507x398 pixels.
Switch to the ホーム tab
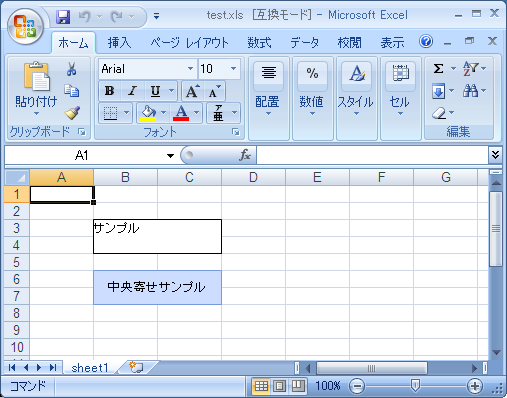coord(73,43)
